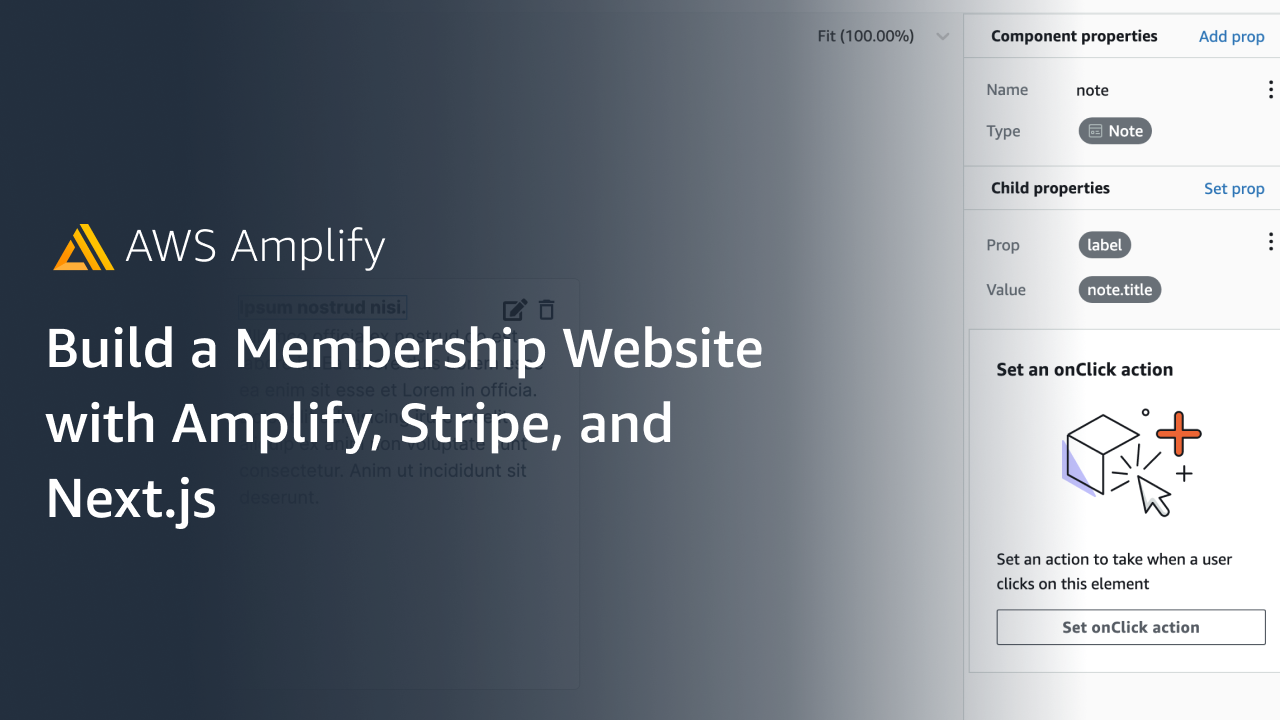
Task: Expand the Fit (100.00%) zoom chevron
Action: pos(942,37)
